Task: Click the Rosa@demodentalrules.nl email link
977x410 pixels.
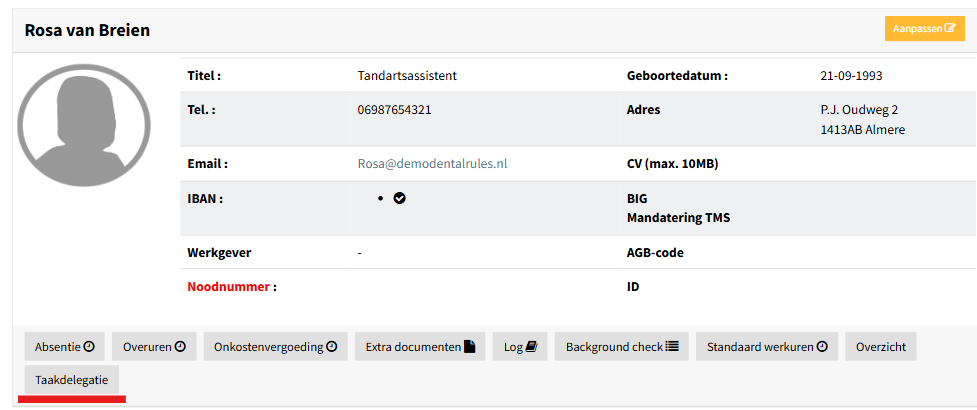Action: pyautogui.click(x=432, y=164)
